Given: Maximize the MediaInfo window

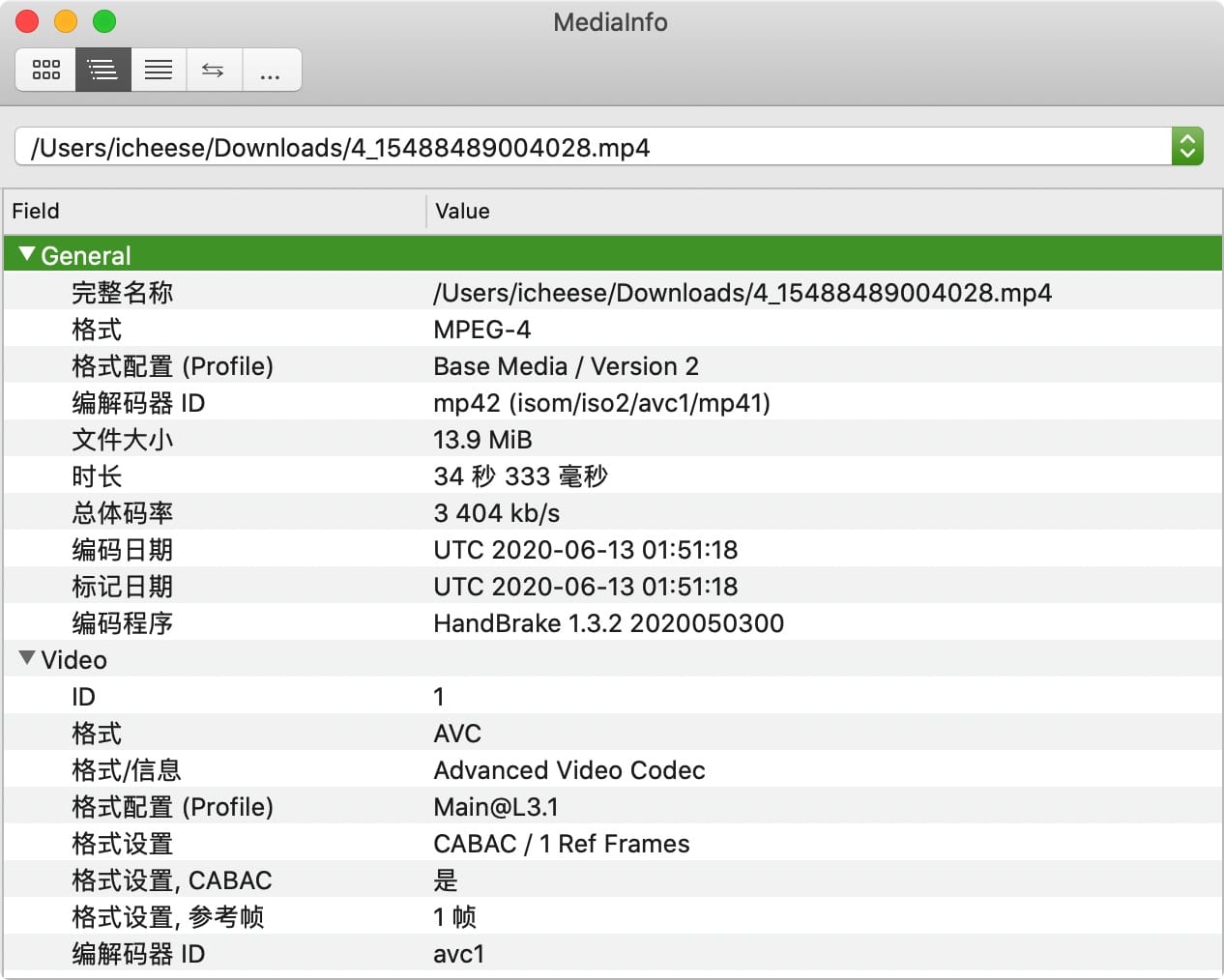Looking at the screenshot, I should coord(104,21).
